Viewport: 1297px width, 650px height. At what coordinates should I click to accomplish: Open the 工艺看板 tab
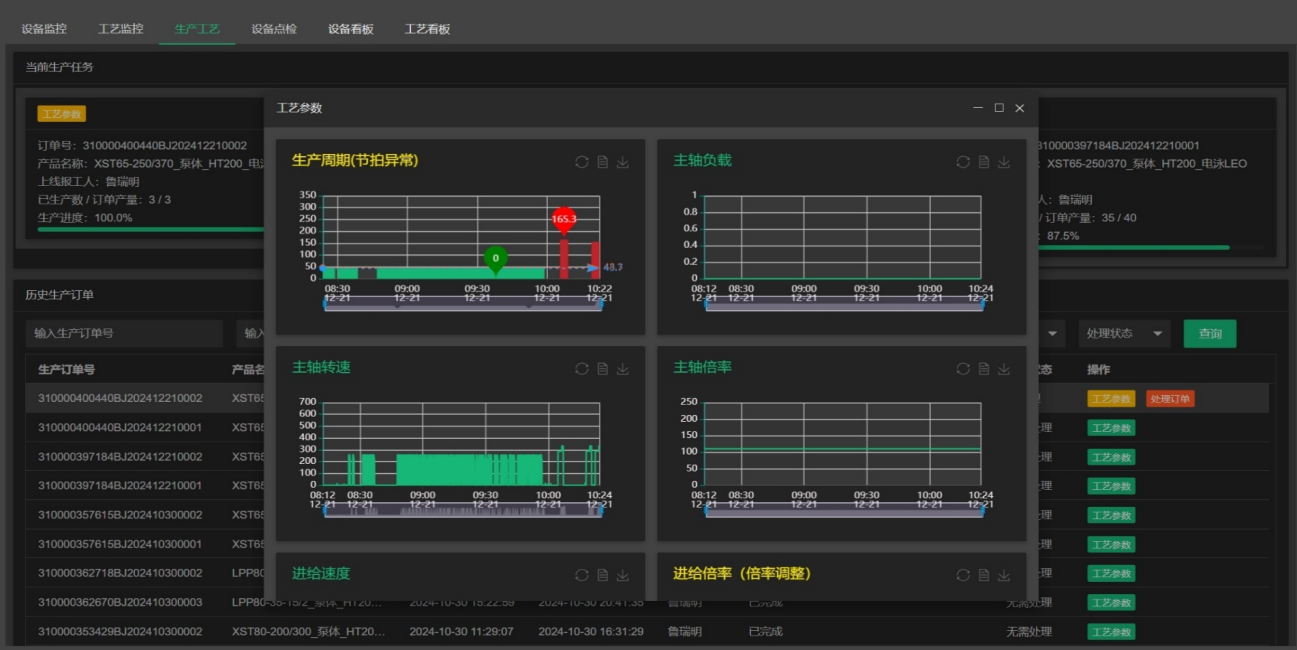[x=427, y=29]
